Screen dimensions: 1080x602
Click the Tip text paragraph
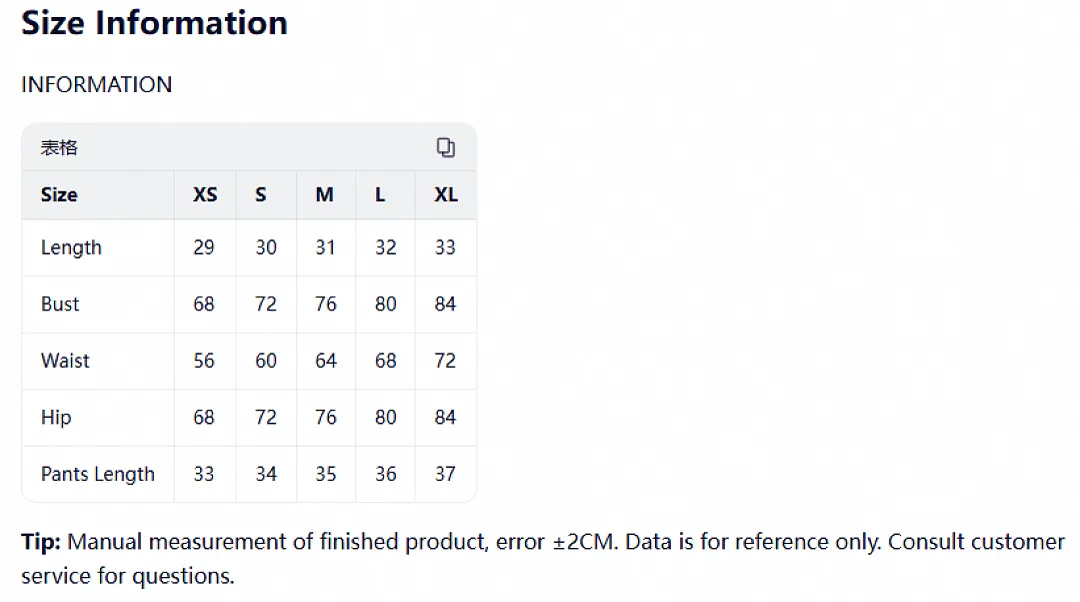(543, 559)
